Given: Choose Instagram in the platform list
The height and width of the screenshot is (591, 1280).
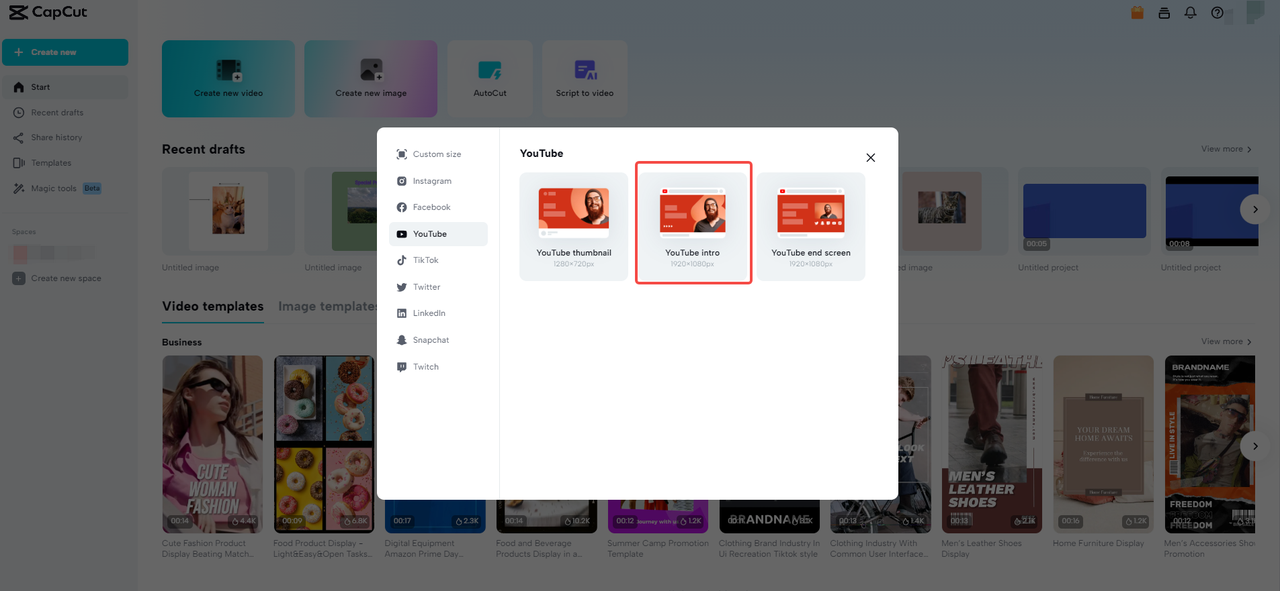Looking at the screenshot, I should coord(438,181).
